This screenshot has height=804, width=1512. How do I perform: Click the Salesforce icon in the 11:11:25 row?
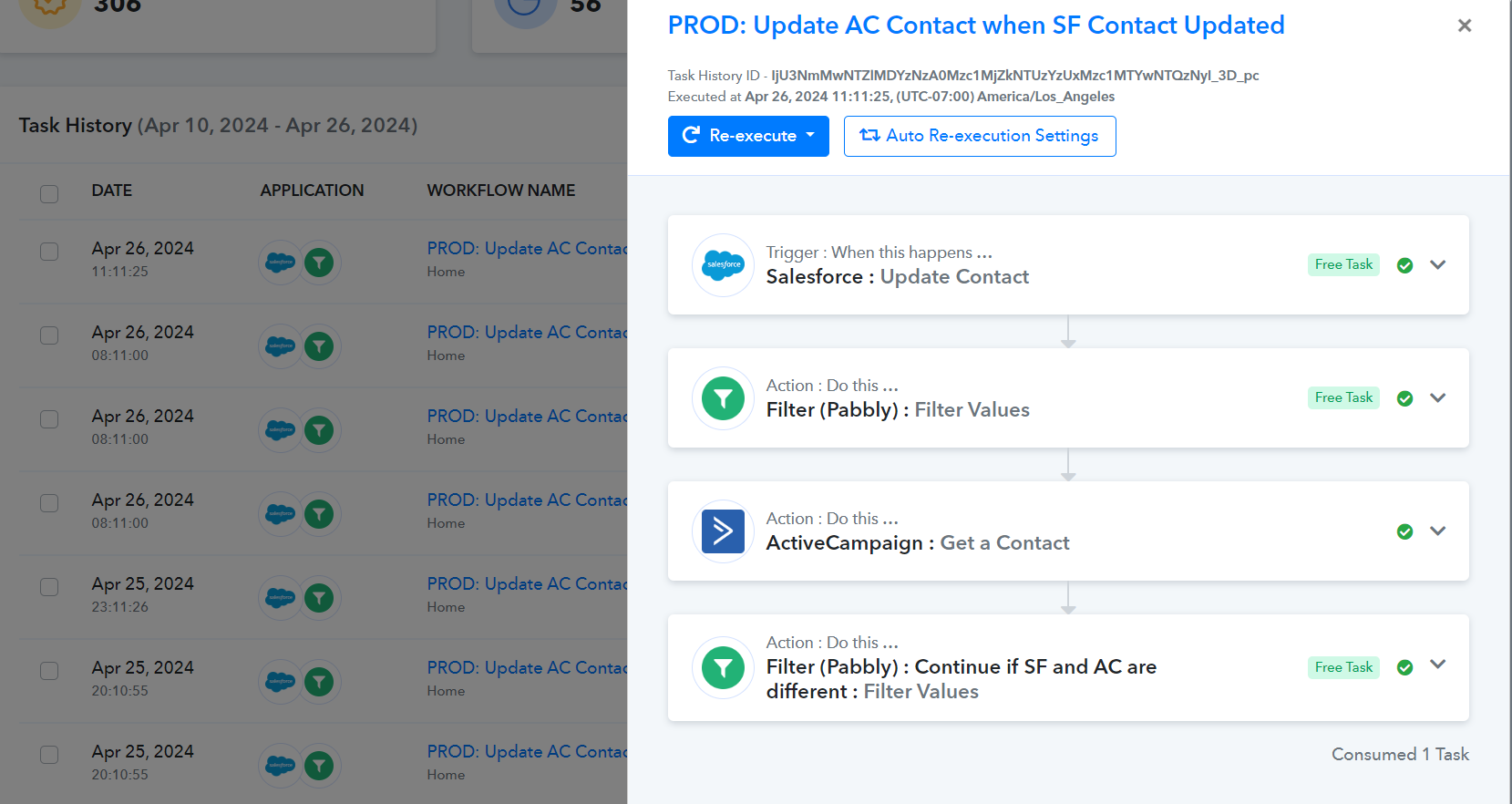[281, 263]
